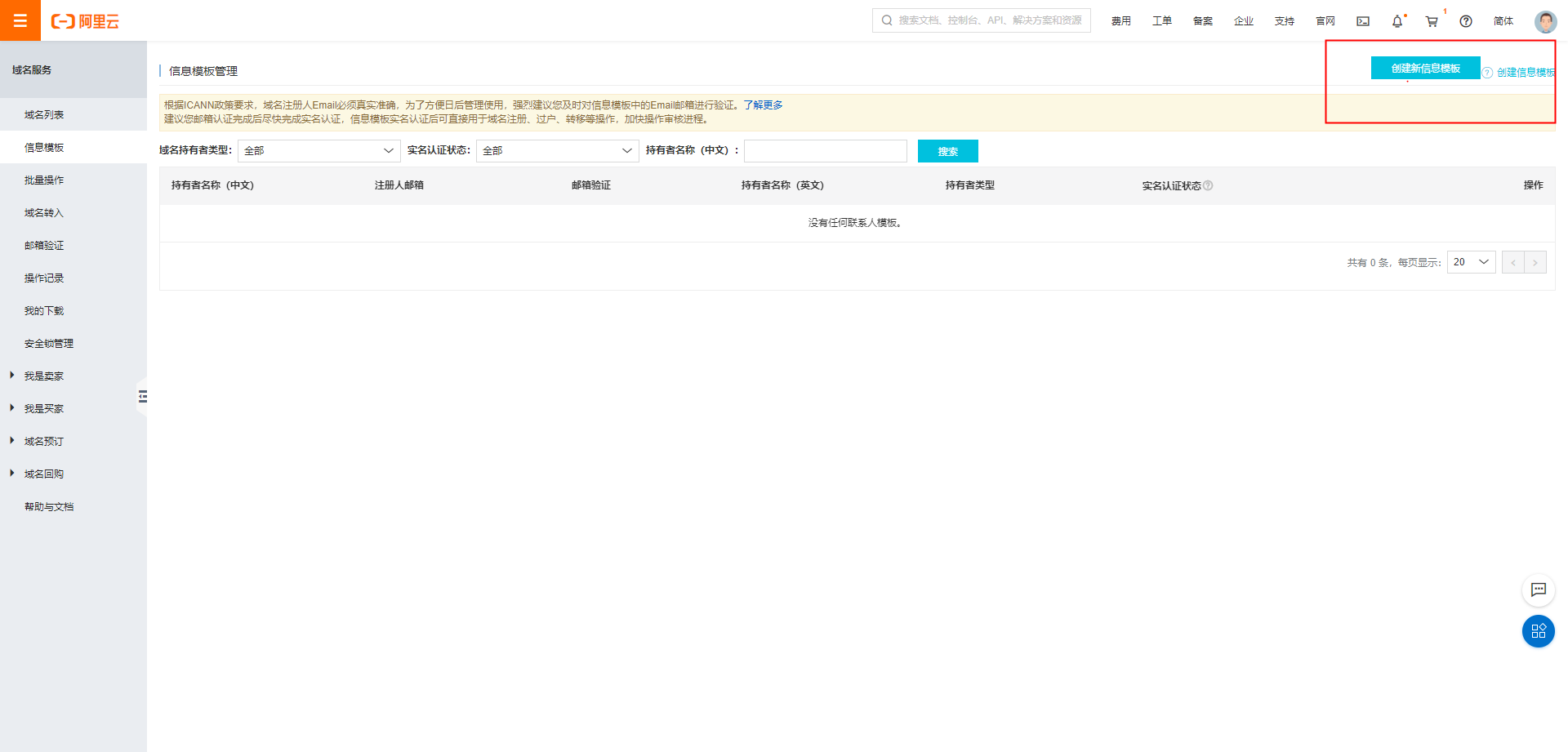1568x752 pixels.
Task: Click the 持有者名称 (中文) input field
Action: click(825, 151)
